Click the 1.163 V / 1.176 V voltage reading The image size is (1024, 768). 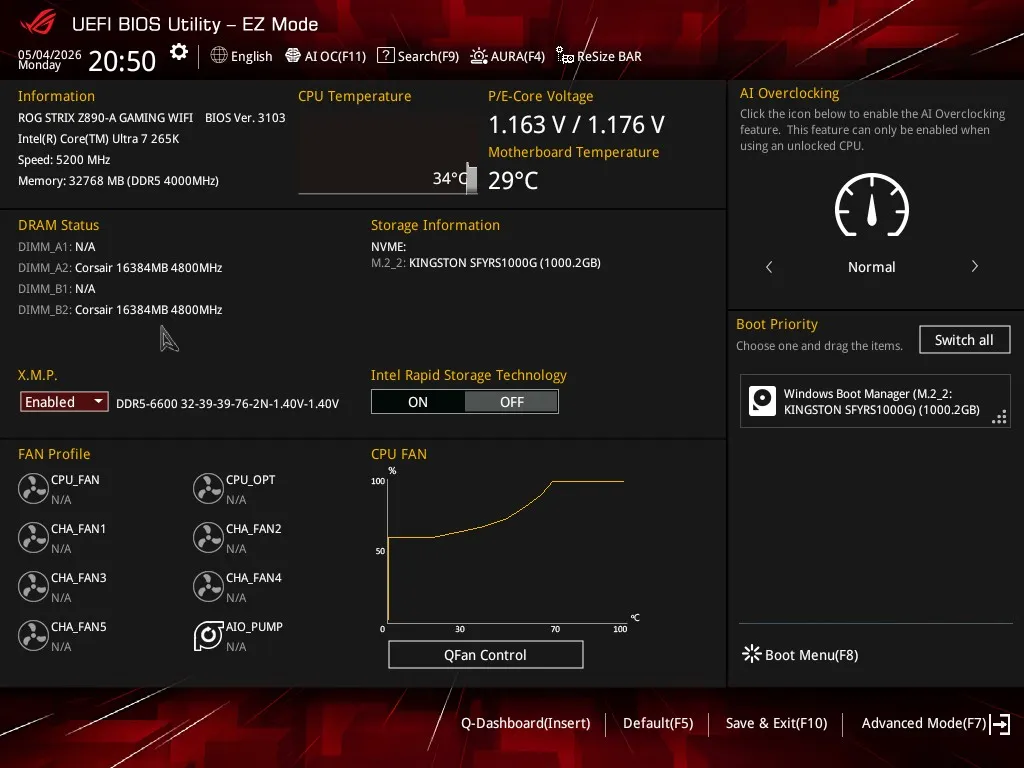(577, 124)
